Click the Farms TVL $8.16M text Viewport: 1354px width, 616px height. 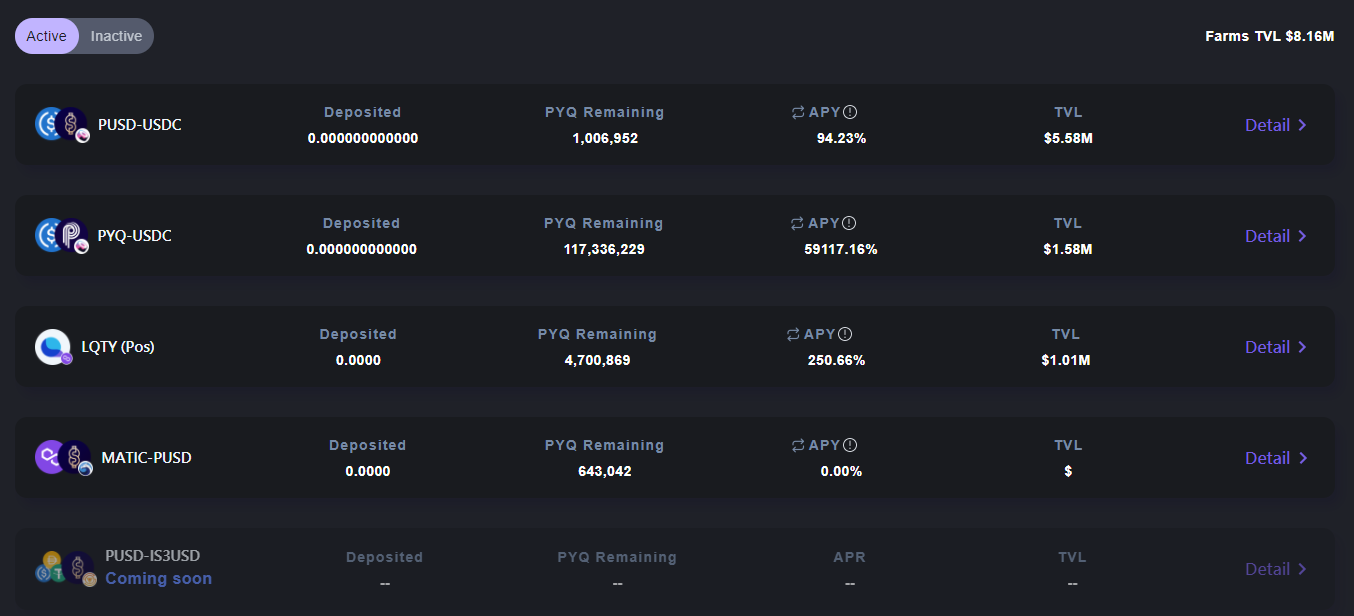pos(1270,36)
